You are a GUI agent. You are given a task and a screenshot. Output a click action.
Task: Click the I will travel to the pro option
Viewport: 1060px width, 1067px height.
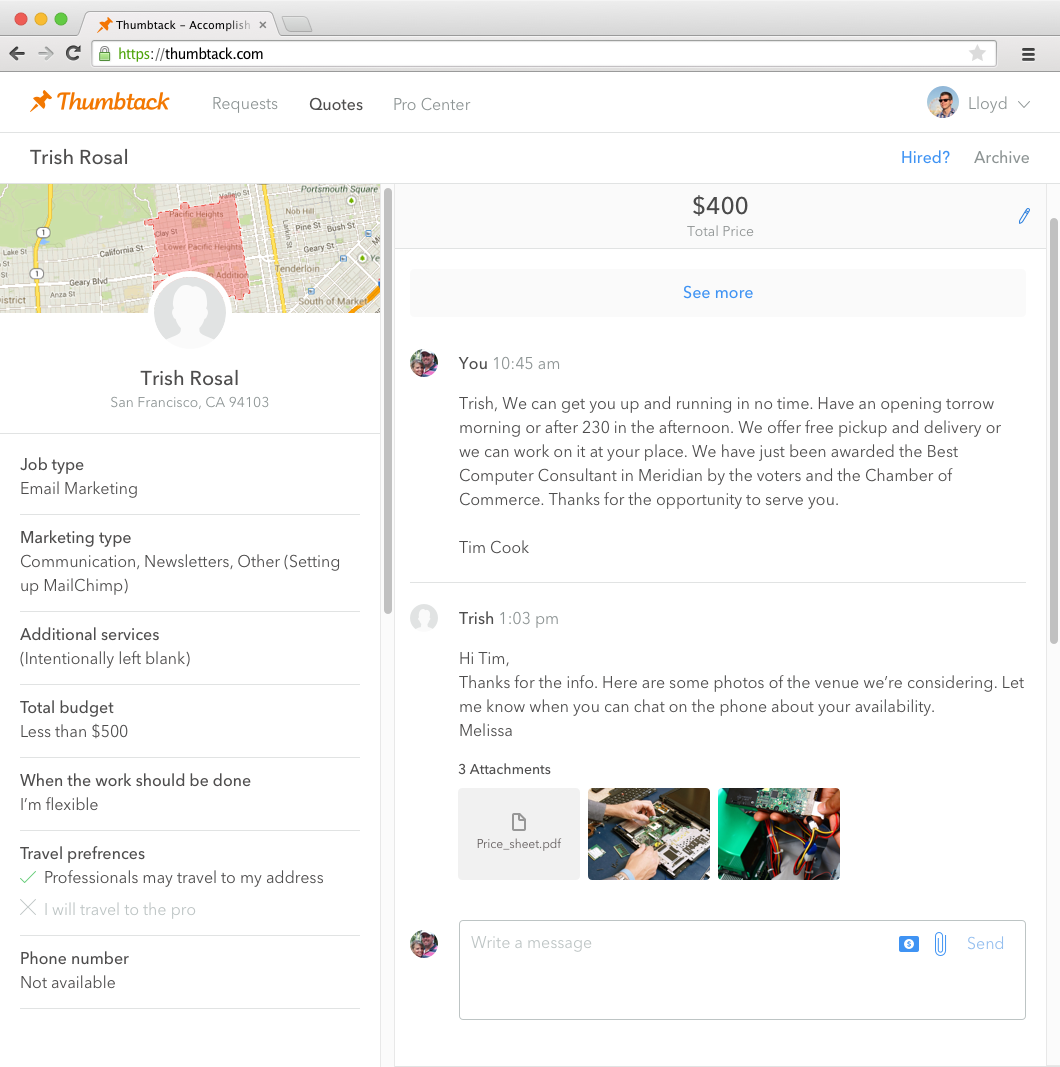pyautogui.click(x=120, y=910)
